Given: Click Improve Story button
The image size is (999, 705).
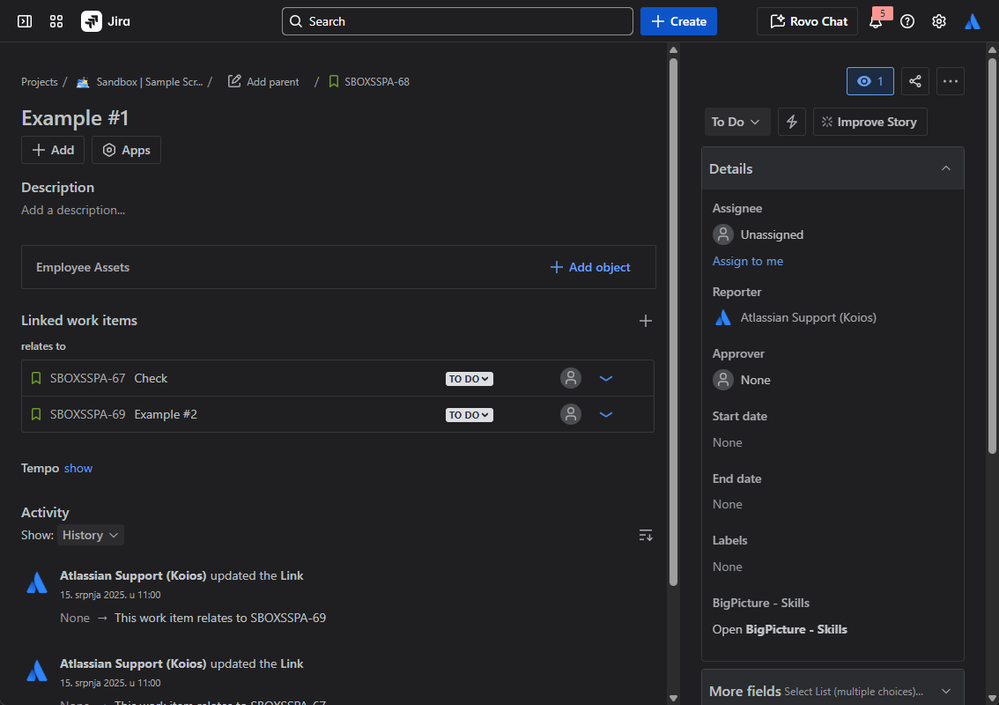Looking at the screenshot, I should [870, 122].
